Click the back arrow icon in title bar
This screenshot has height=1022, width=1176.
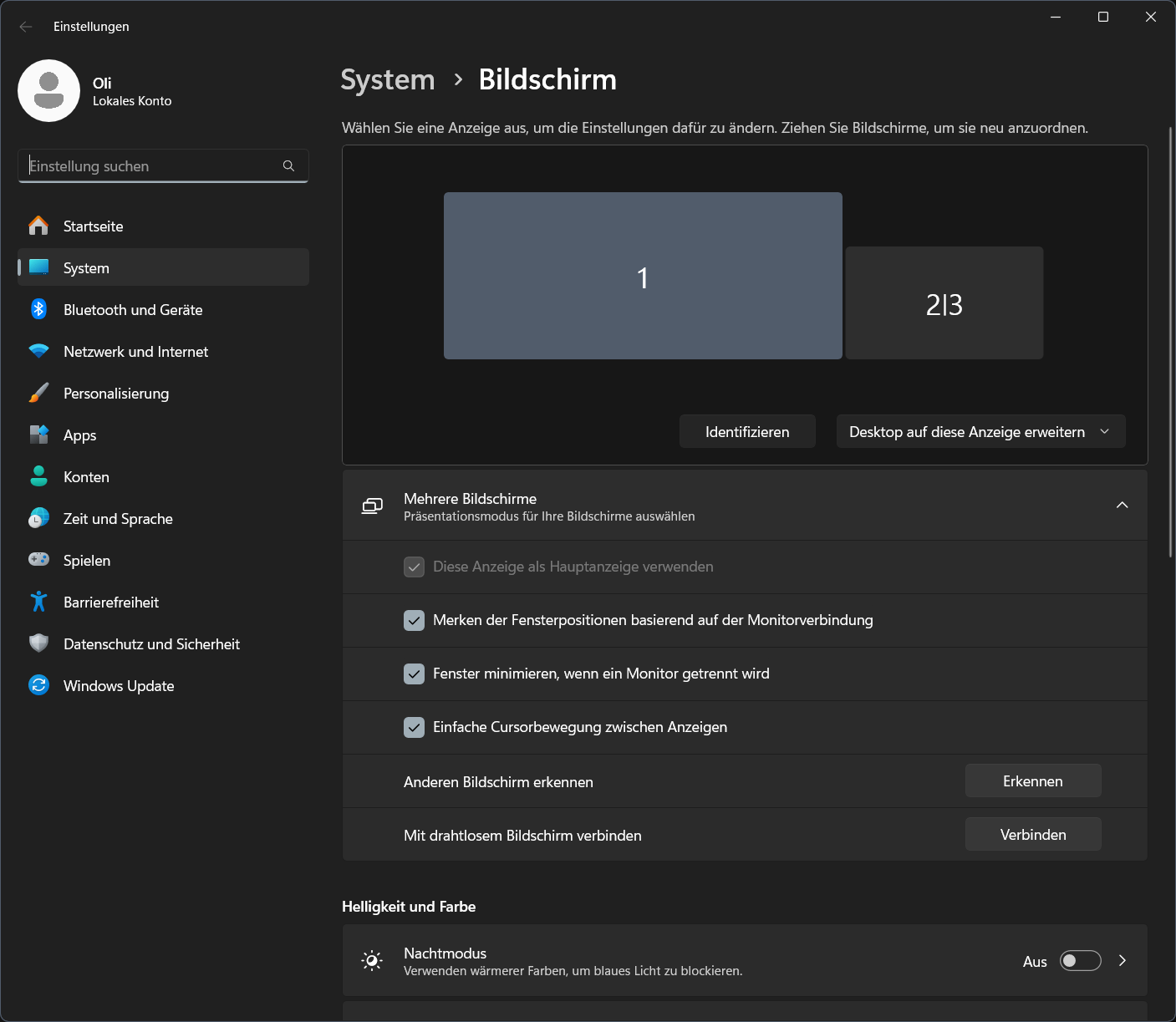click(x=26, y=27)
